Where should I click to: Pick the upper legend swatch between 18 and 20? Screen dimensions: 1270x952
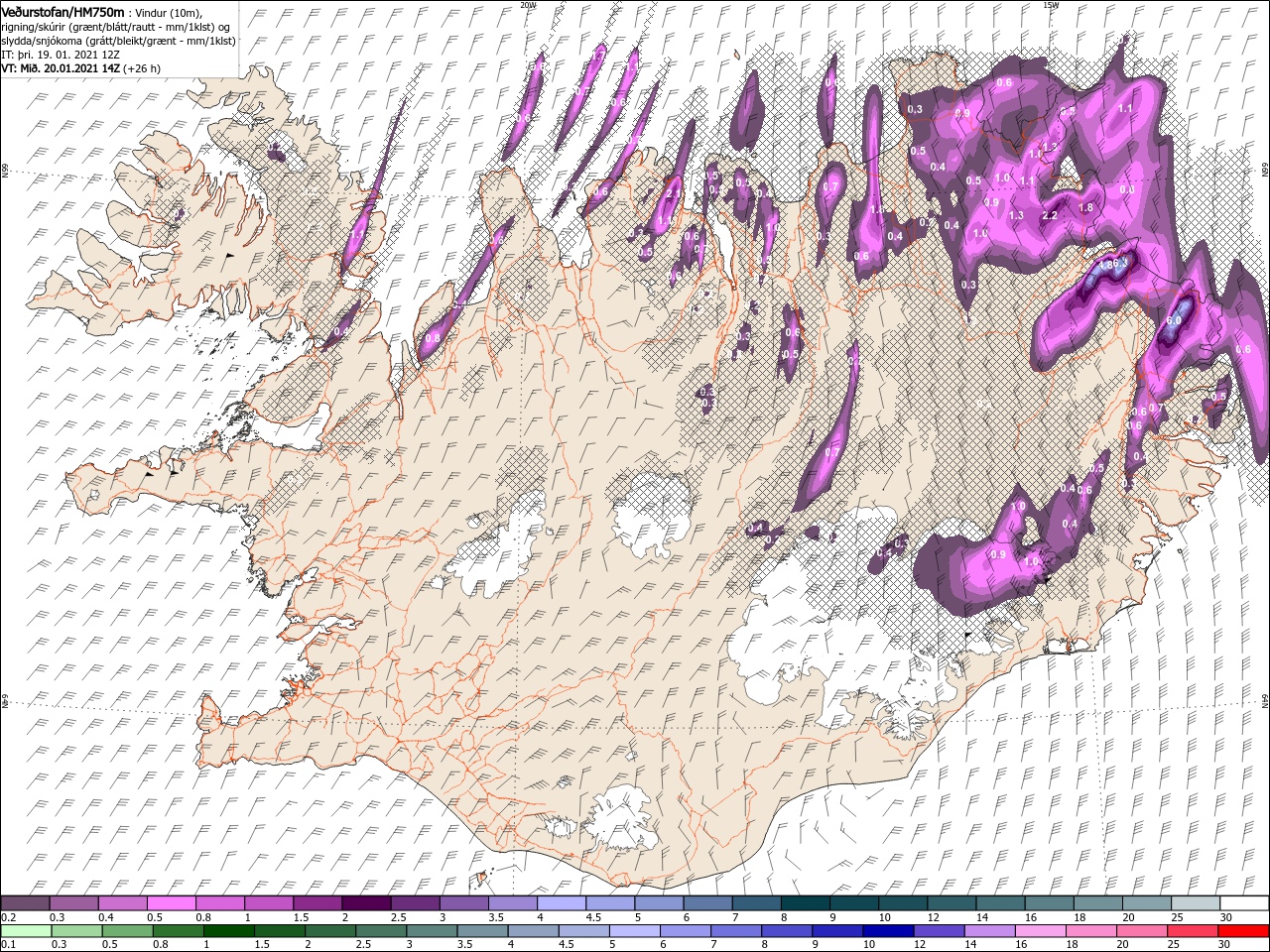click(x=1097, y=903)
